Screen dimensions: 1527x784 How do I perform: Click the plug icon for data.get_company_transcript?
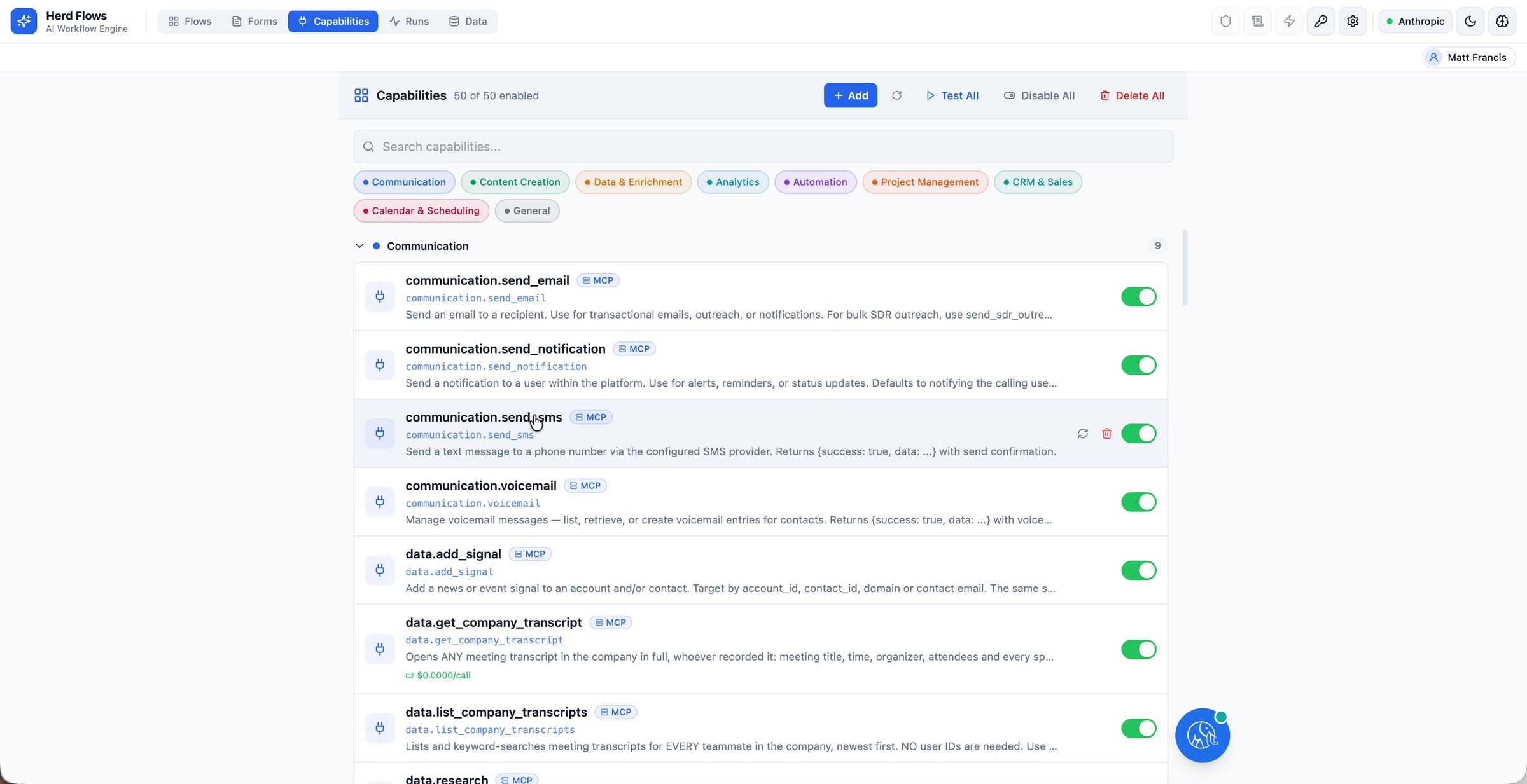point(380,649)
